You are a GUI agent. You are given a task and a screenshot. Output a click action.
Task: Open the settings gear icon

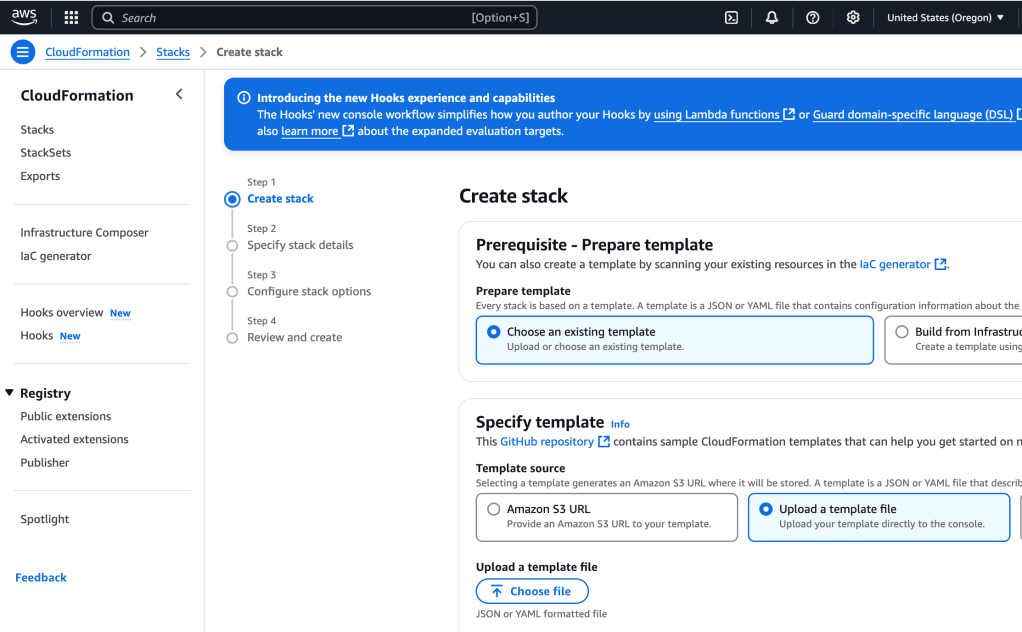853,17
